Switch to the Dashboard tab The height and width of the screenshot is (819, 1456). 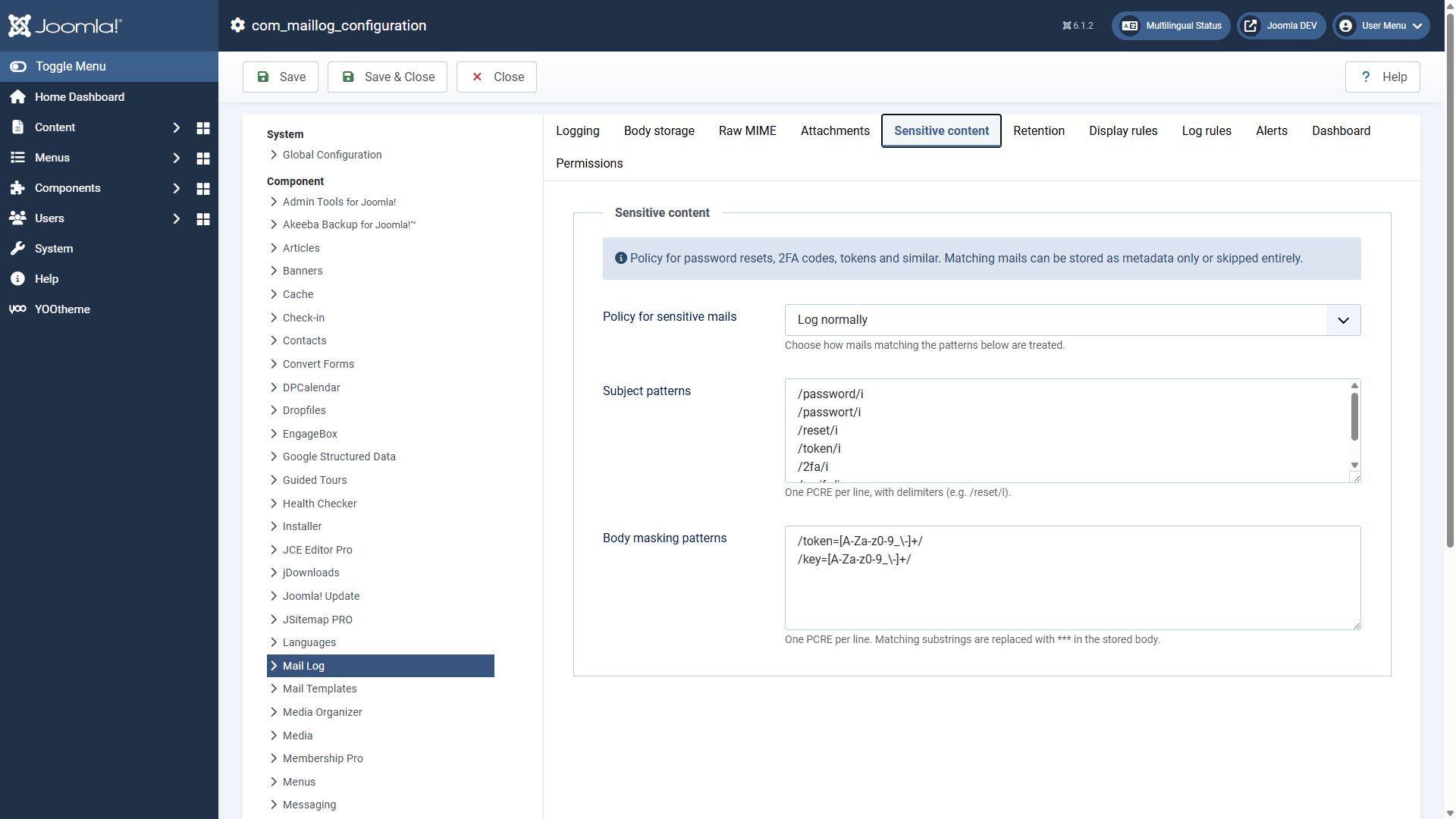pyautogui.click(x=1341, y=130)
